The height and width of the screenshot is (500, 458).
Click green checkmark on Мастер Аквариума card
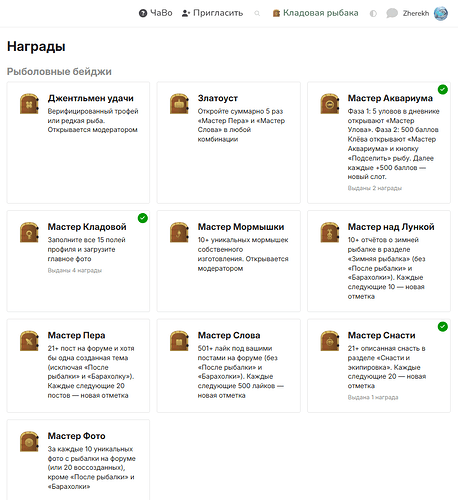tap(443, 89)
